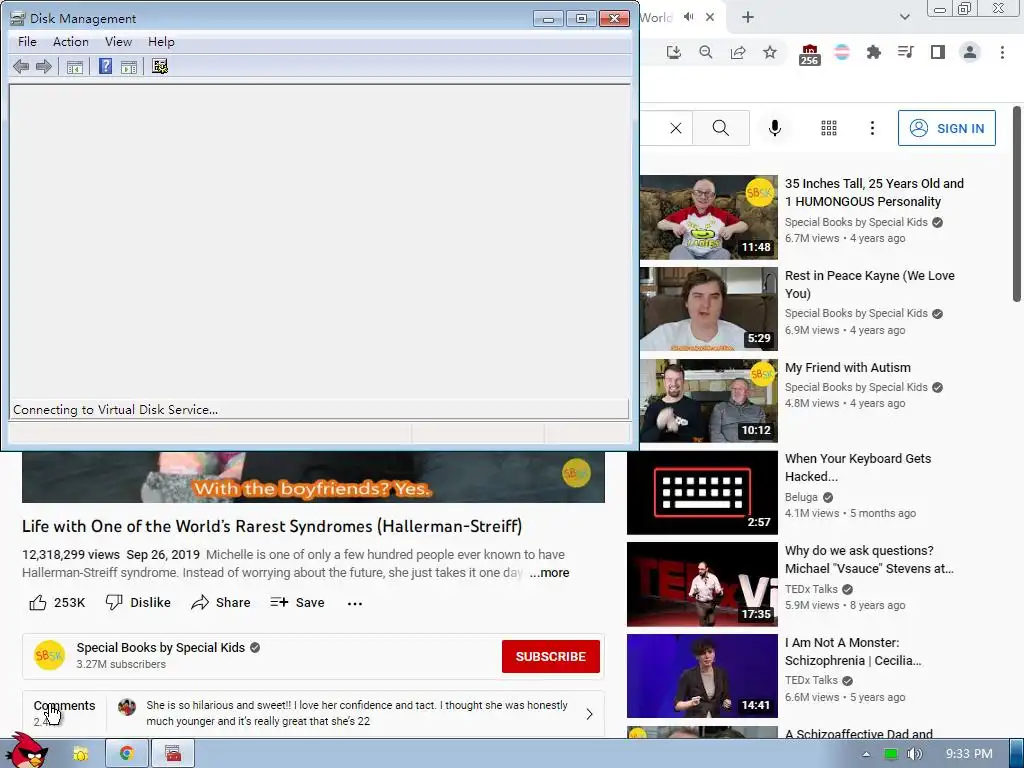Click the Dislike button
Image resolution: width=1024 pixels, height=768 pixels.
coord(138,603)
